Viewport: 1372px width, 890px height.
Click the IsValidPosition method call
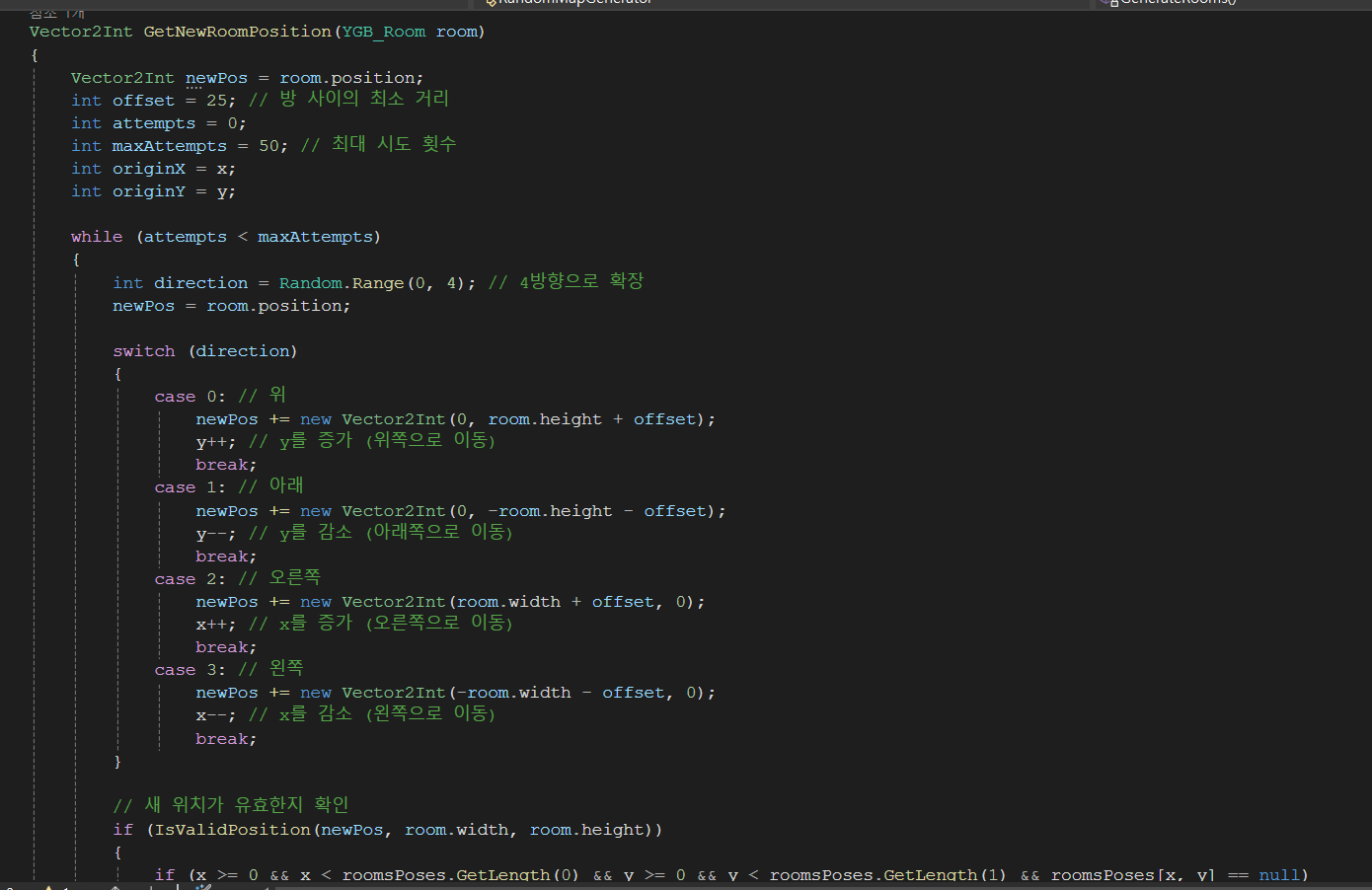[233, 830]
